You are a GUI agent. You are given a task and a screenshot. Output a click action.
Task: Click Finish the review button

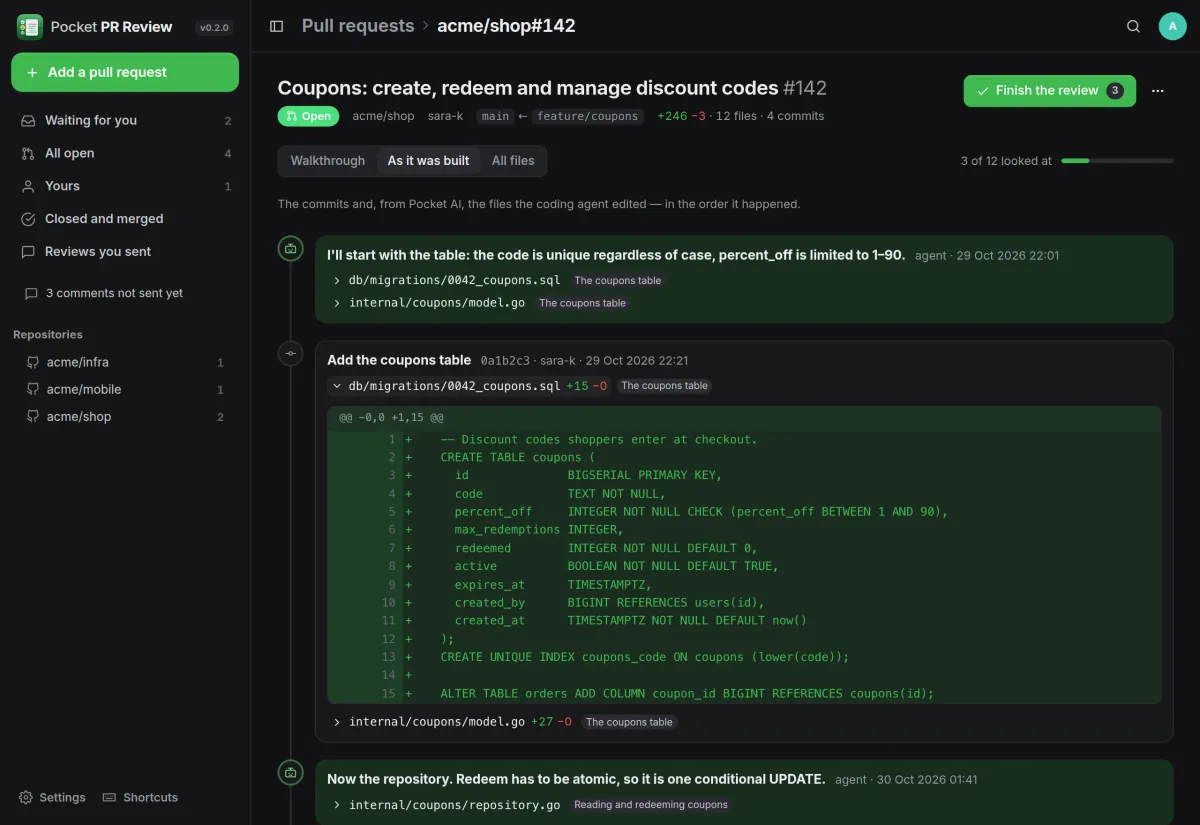point(1049,90)
